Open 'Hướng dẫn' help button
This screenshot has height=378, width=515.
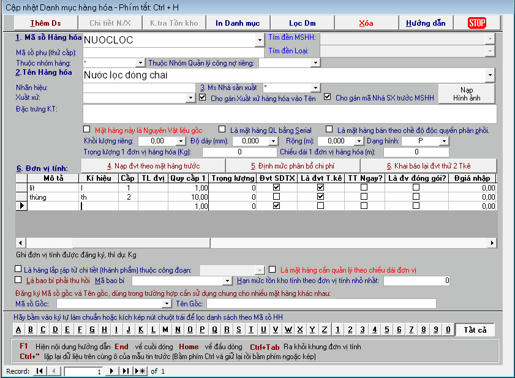coord(425,23)
